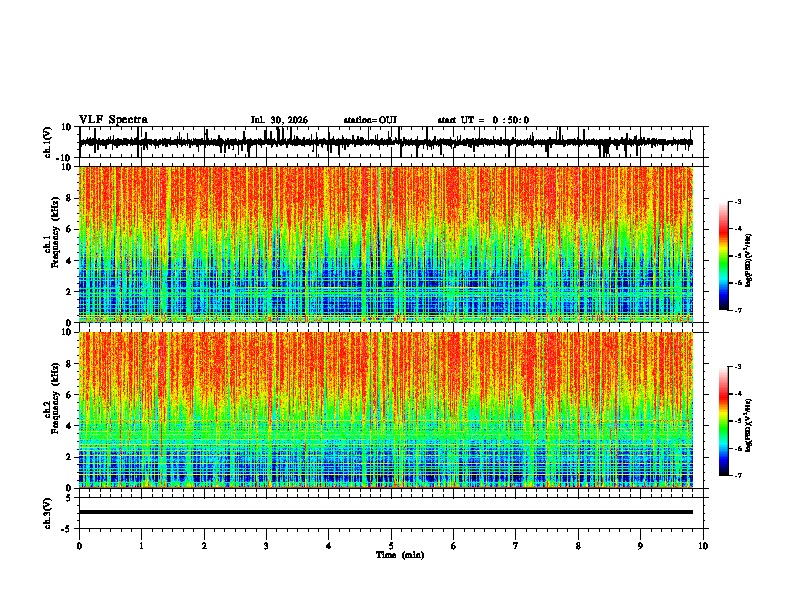This screenshot has height=612, width=792.
Task: Click the time axis tick label "2"
Action: coord(204,546)
